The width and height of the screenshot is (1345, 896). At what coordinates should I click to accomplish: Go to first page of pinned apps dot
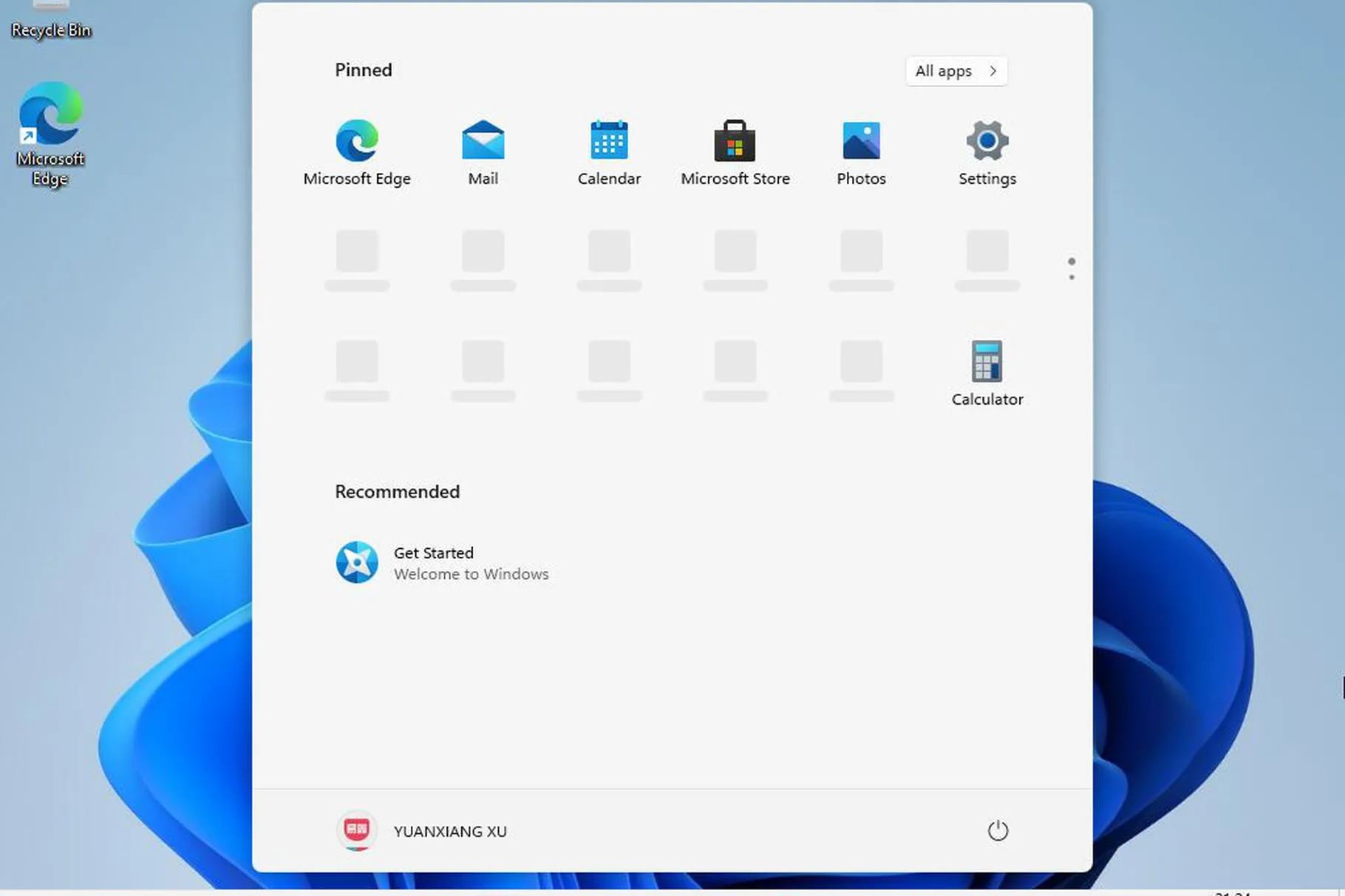(x=1072, y=261)
